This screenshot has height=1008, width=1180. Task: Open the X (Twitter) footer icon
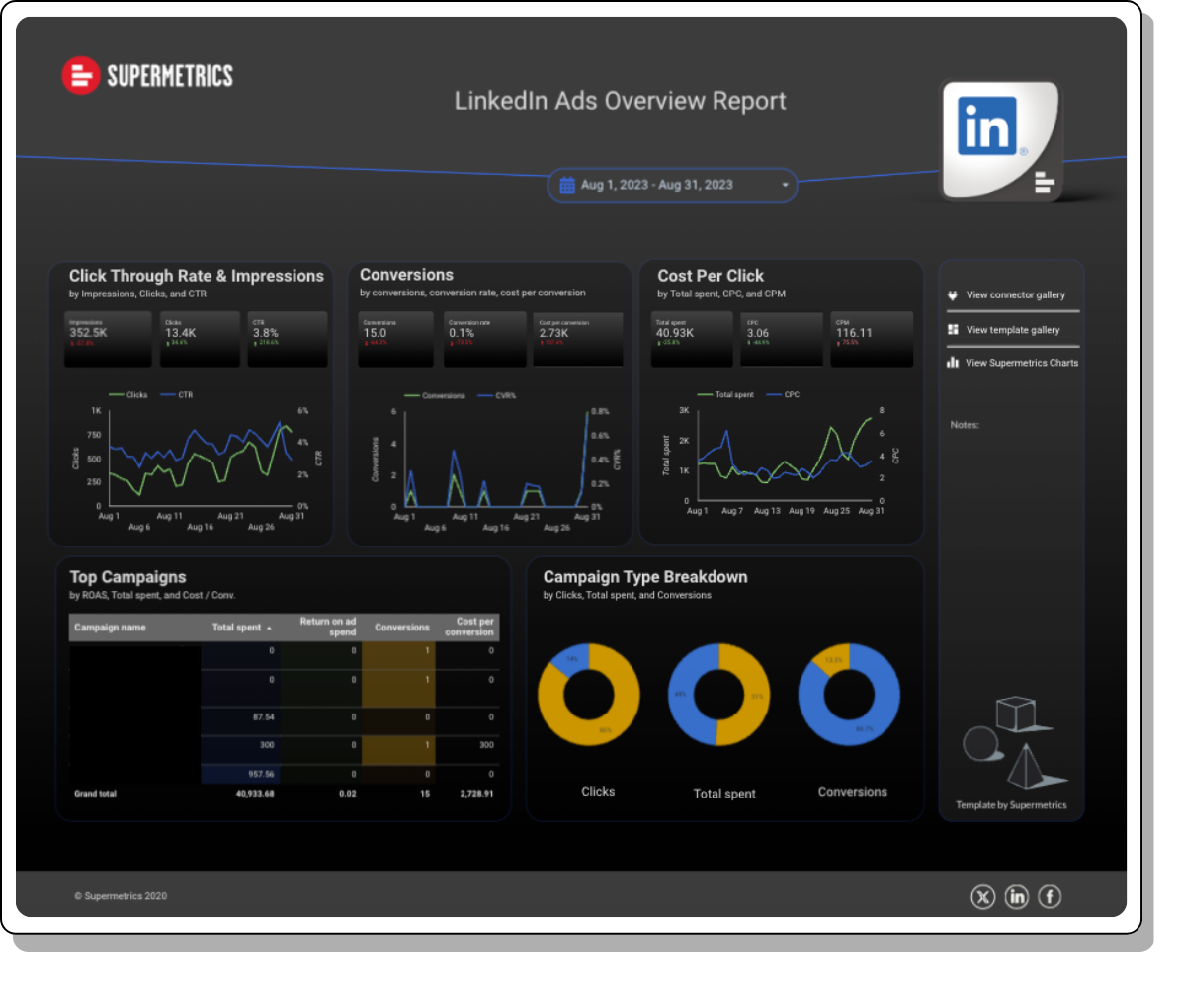tap(982, 896)
